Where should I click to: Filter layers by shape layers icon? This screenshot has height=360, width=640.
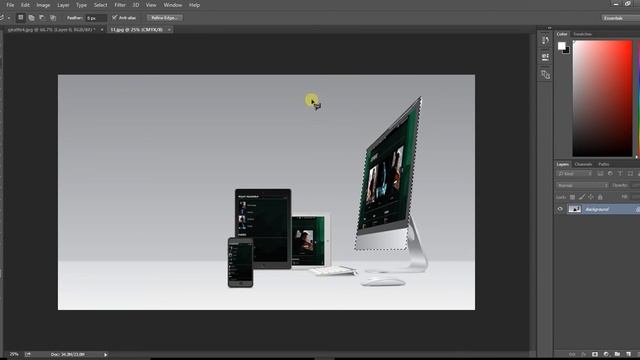coord(630,174)
